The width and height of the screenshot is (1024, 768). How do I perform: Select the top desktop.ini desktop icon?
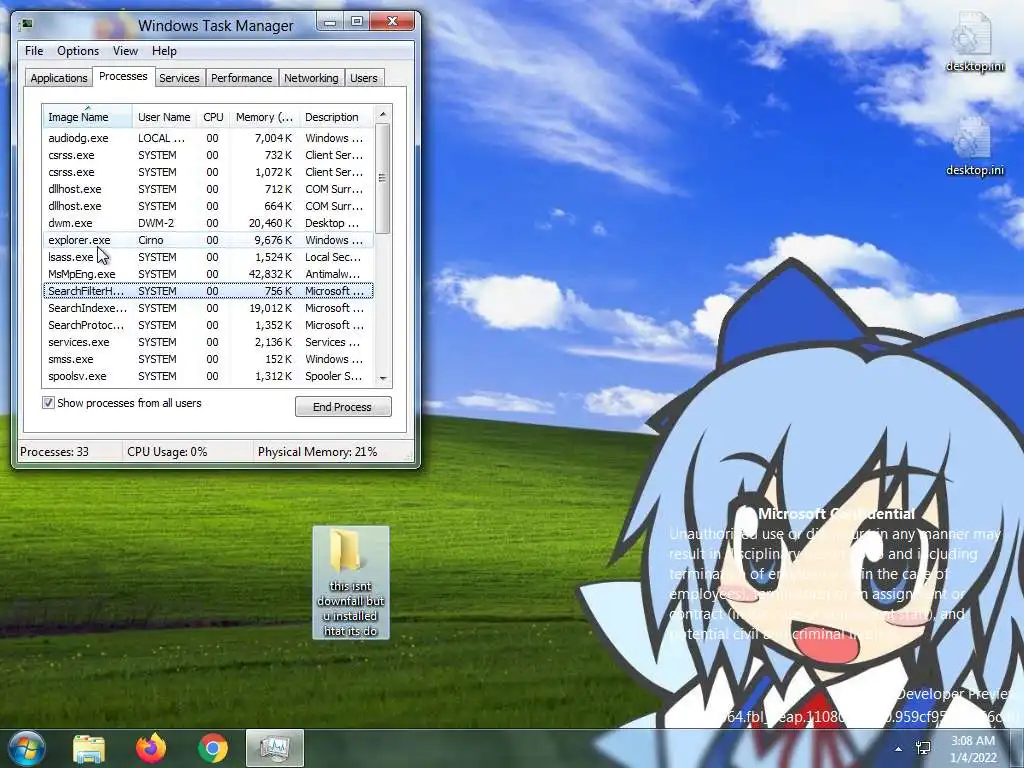(x=975, y=42)
